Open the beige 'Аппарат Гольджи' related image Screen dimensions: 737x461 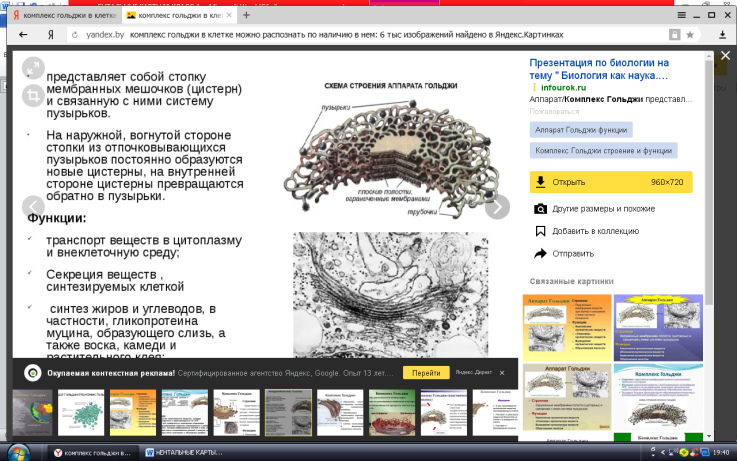567,397
